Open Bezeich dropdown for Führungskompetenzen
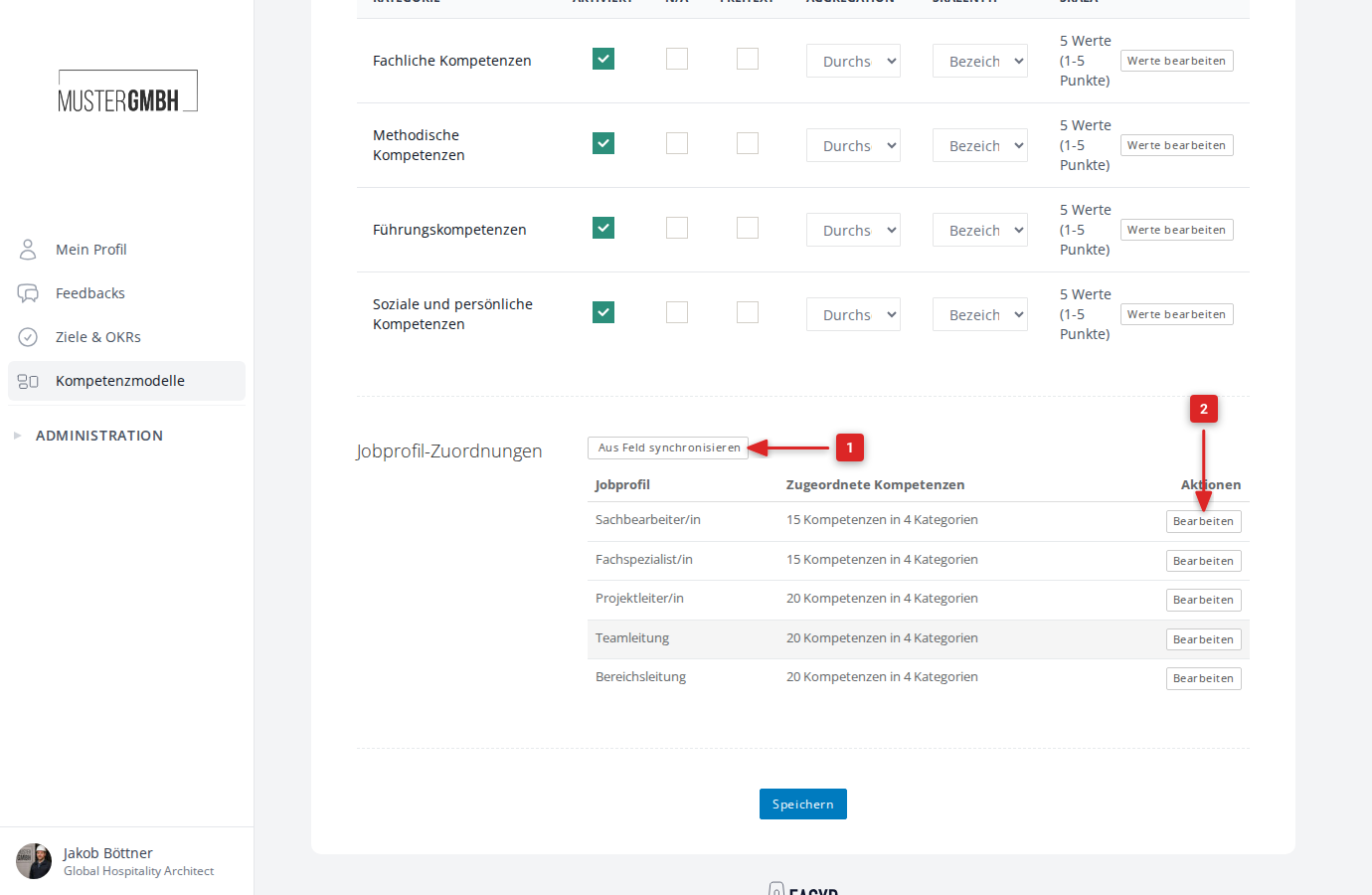Image resolution: width=1372 pixels, height=895 pixels. pos(980,230)
